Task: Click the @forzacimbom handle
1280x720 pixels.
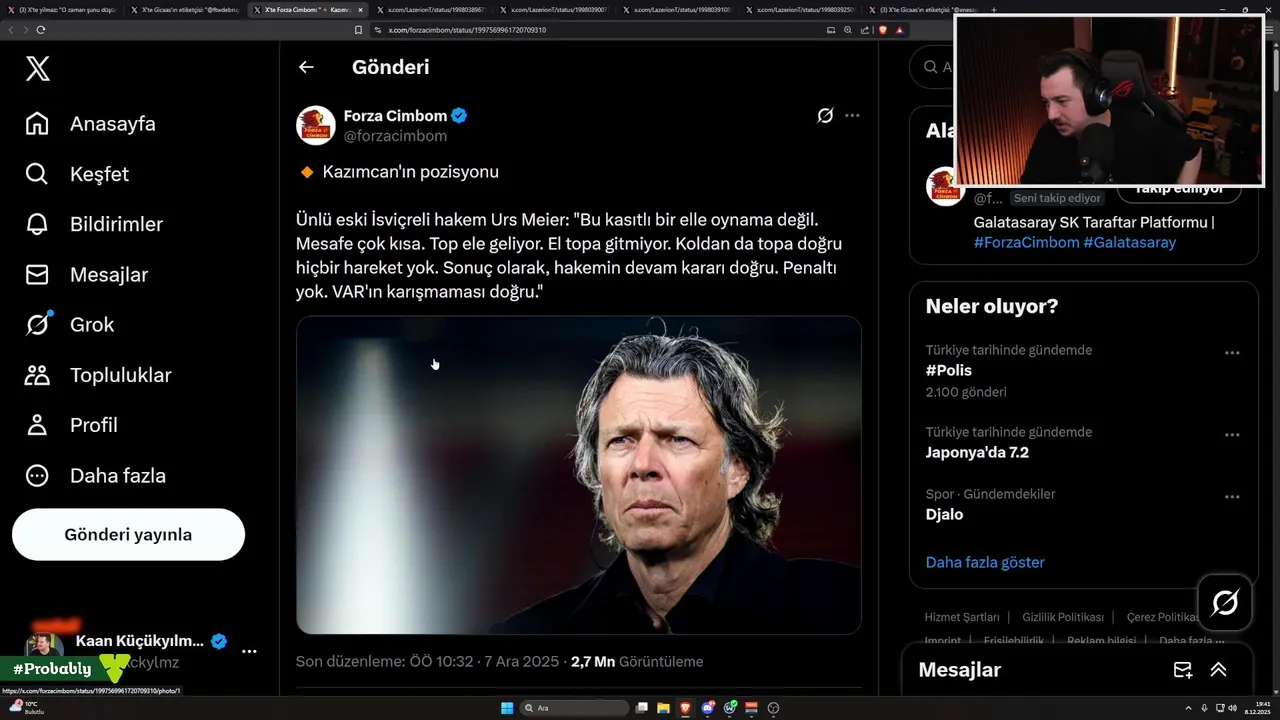Action: pos(395,136)
